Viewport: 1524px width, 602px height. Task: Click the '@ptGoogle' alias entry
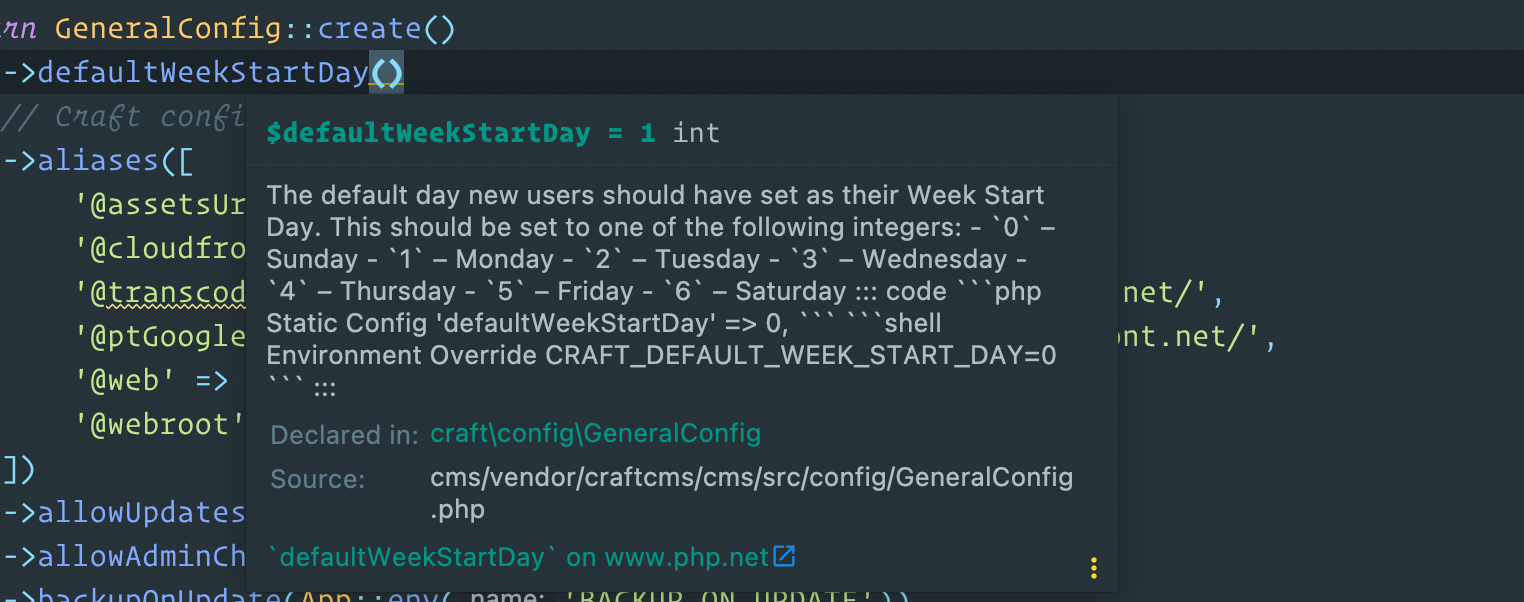point(162,336)
